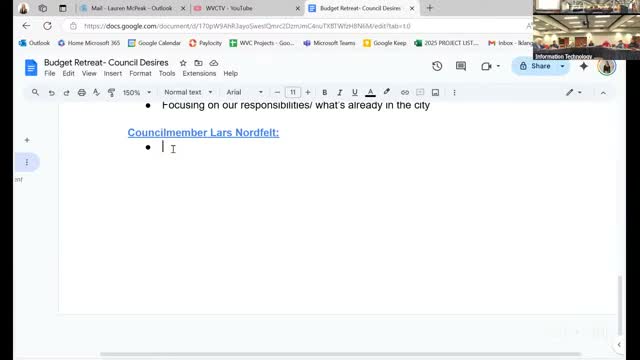Switch to the Mail - Lauren McPeak Outlook tab
Screen dimensions: 640x360
131,8
